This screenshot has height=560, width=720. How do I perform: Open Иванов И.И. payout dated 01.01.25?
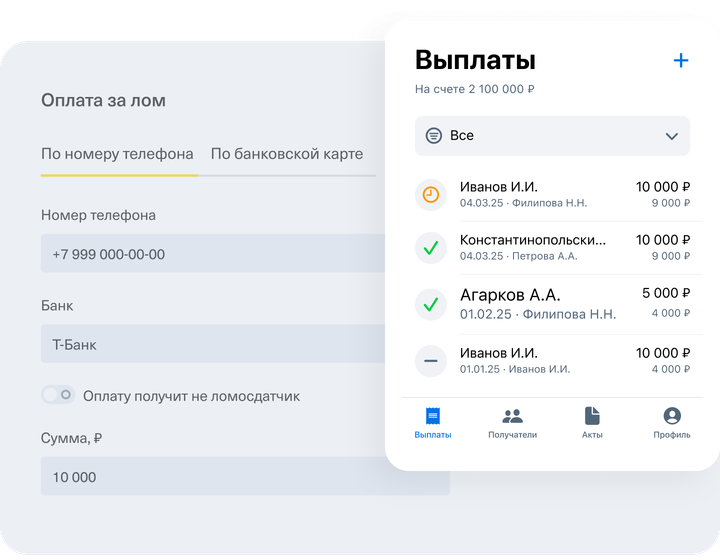[x=552, y=361]
